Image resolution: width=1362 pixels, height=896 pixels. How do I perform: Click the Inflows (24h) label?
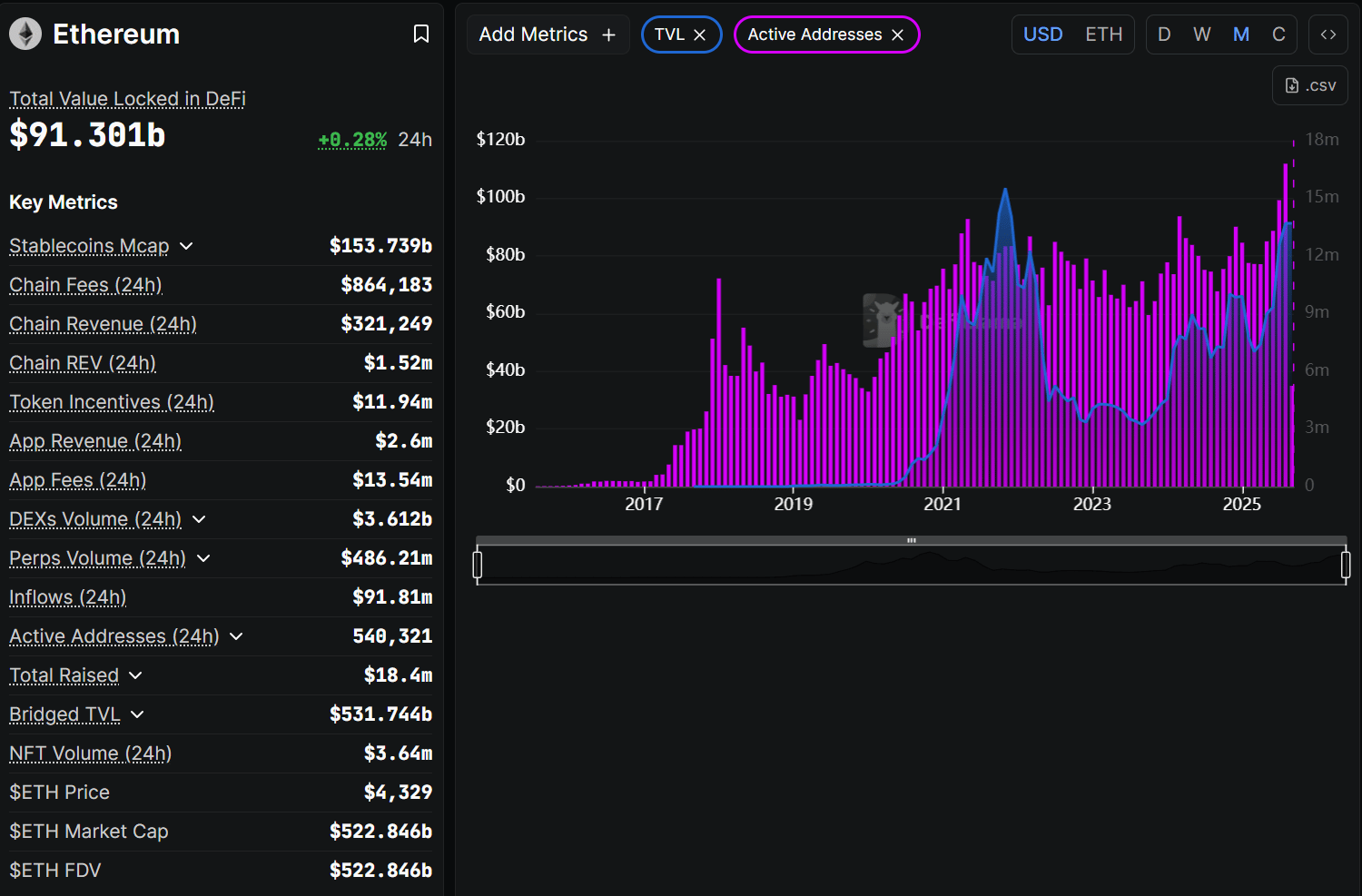(67, 597)
